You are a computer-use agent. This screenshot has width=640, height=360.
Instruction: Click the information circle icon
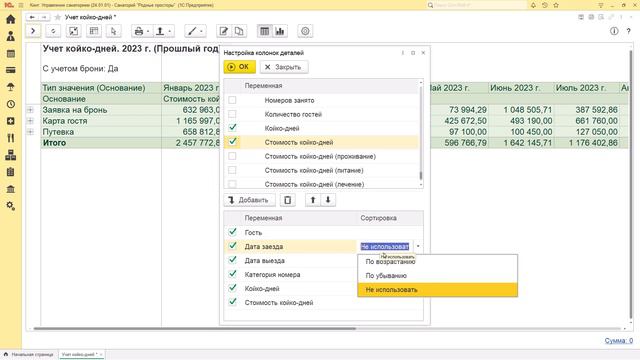[x=614, y=31]
